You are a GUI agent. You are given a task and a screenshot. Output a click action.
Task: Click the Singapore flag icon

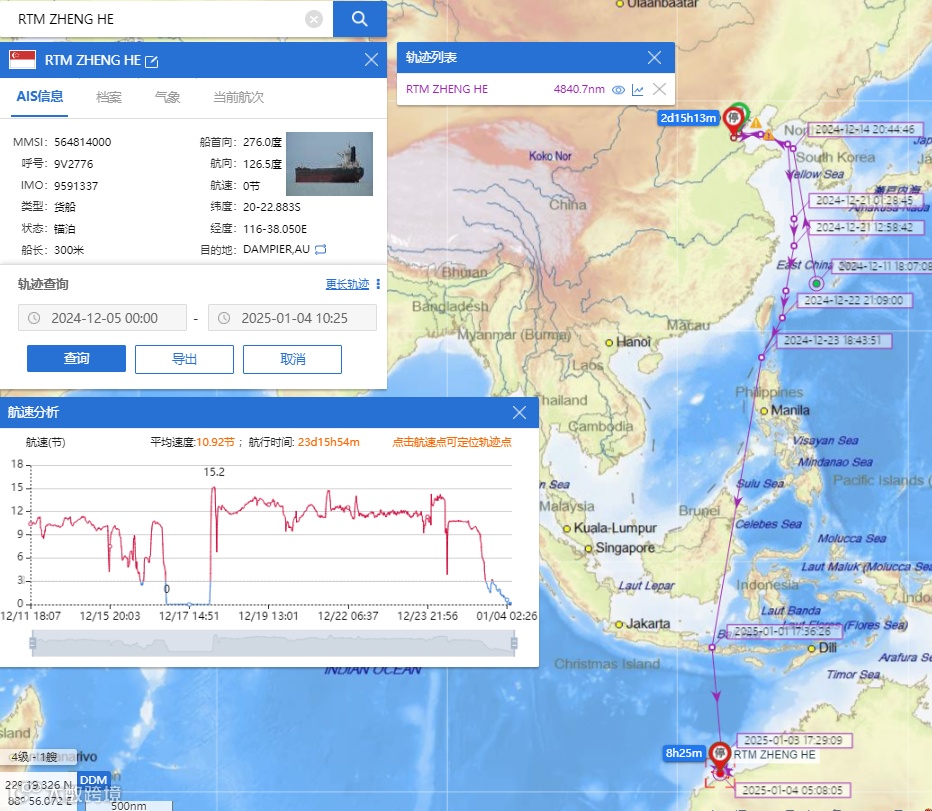(x=23, y=59)
